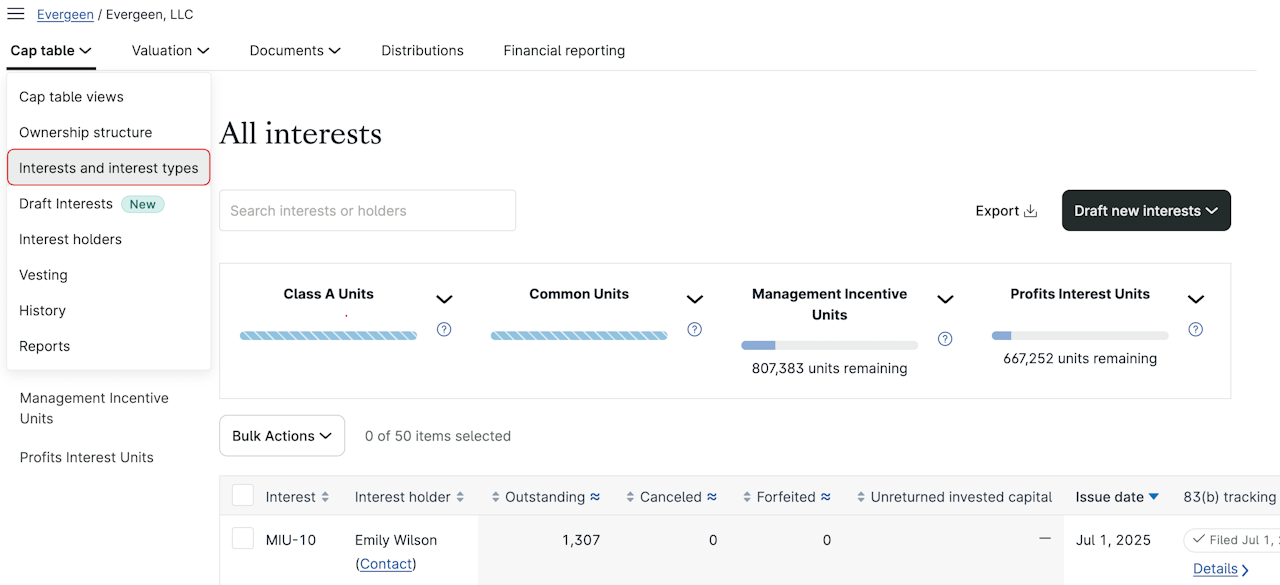Select Interest holders menu item
1280x585 pixels.
(108, 239)
